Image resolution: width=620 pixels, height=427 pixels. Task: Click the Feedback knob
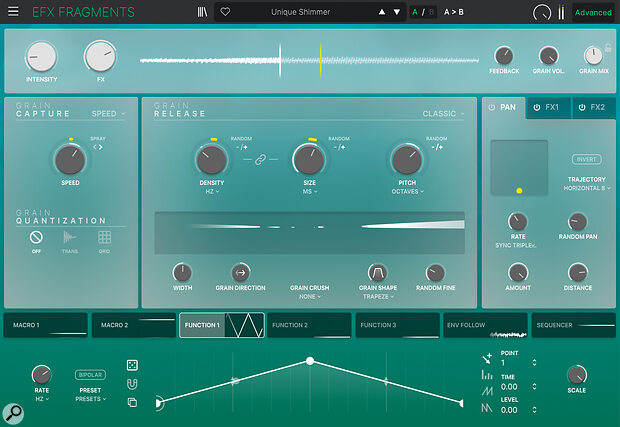[504, 56]
